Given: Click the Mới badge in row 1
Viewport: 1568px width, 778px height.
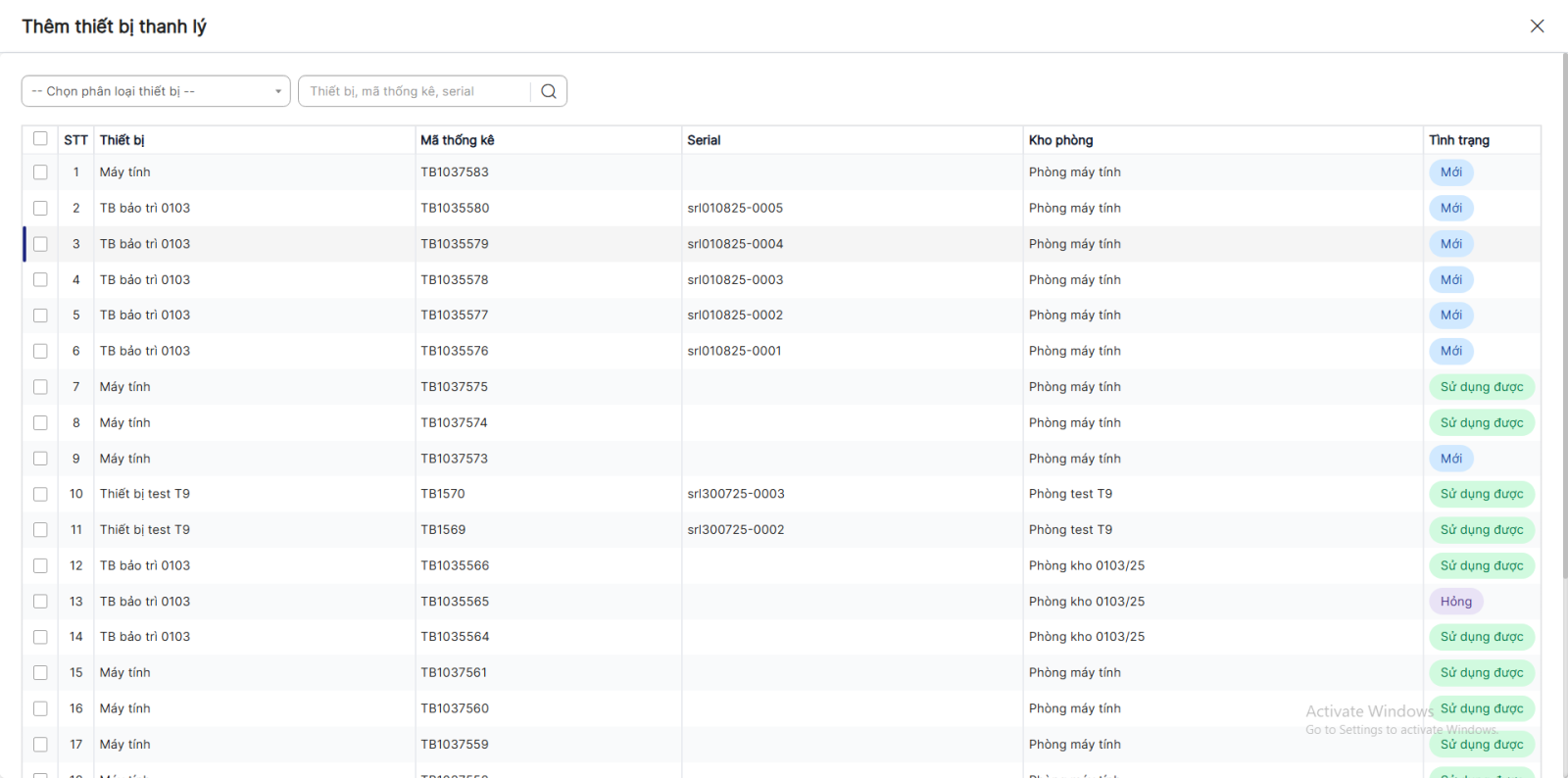Looking at the screenshot, I should click(1450, 172).
